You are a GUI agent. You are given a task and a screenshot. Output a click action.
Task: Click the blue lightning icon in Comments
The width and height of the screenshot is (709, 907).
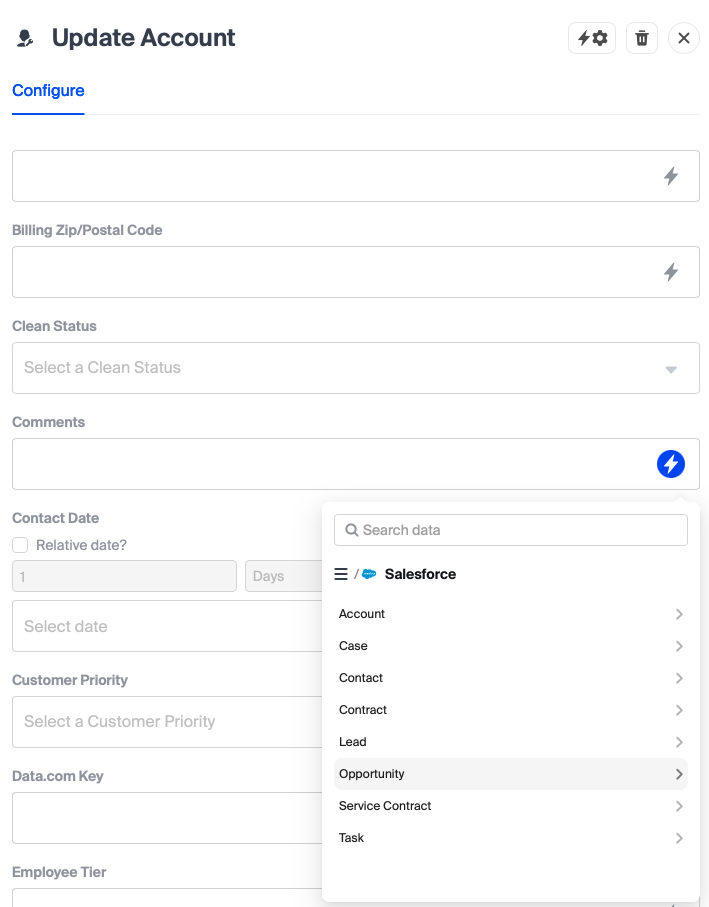pyautogui.click(x=671, y=464)
